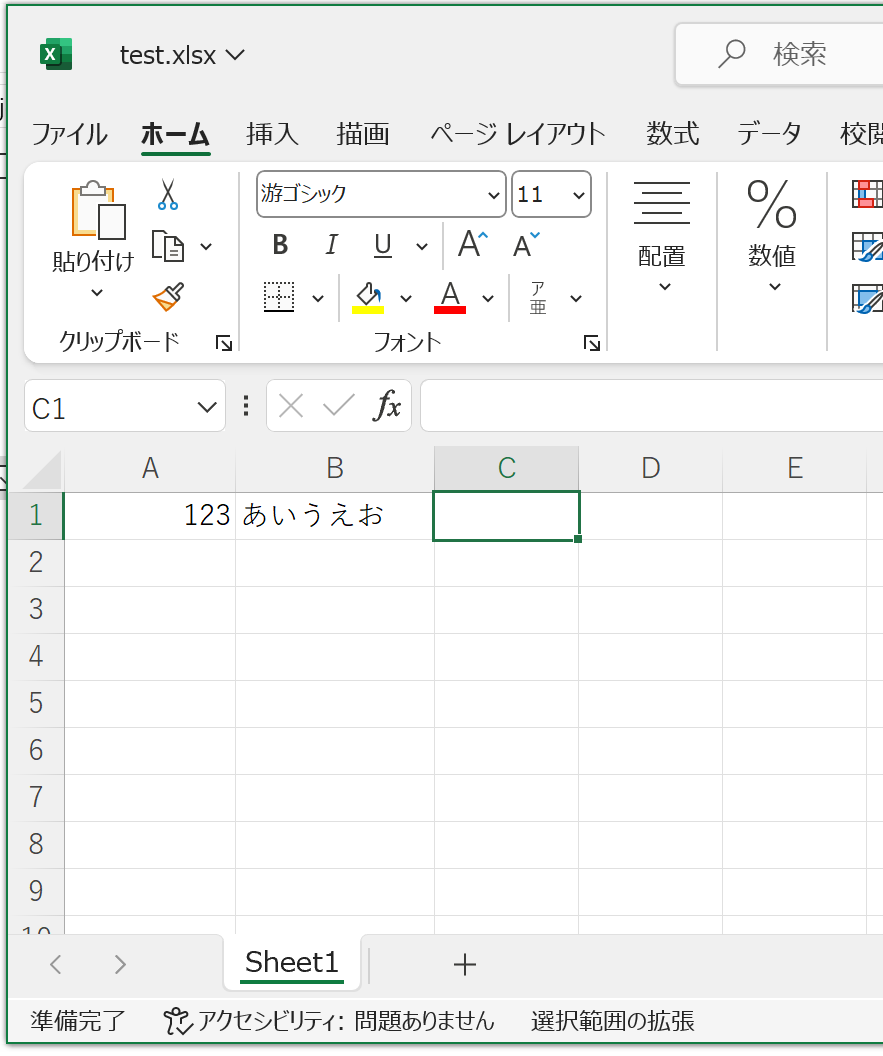Switch to the 数式 tab

[x=673, y=134]
